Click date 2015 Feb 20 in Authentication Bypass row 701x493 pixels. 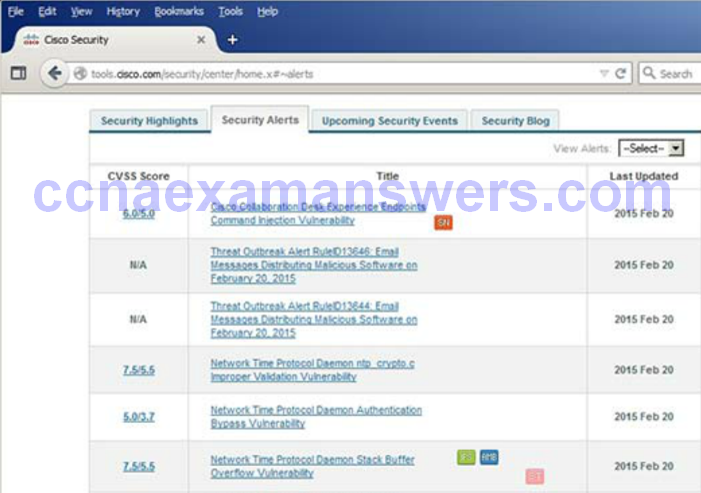pyautogui.click(x=644, y=417)
